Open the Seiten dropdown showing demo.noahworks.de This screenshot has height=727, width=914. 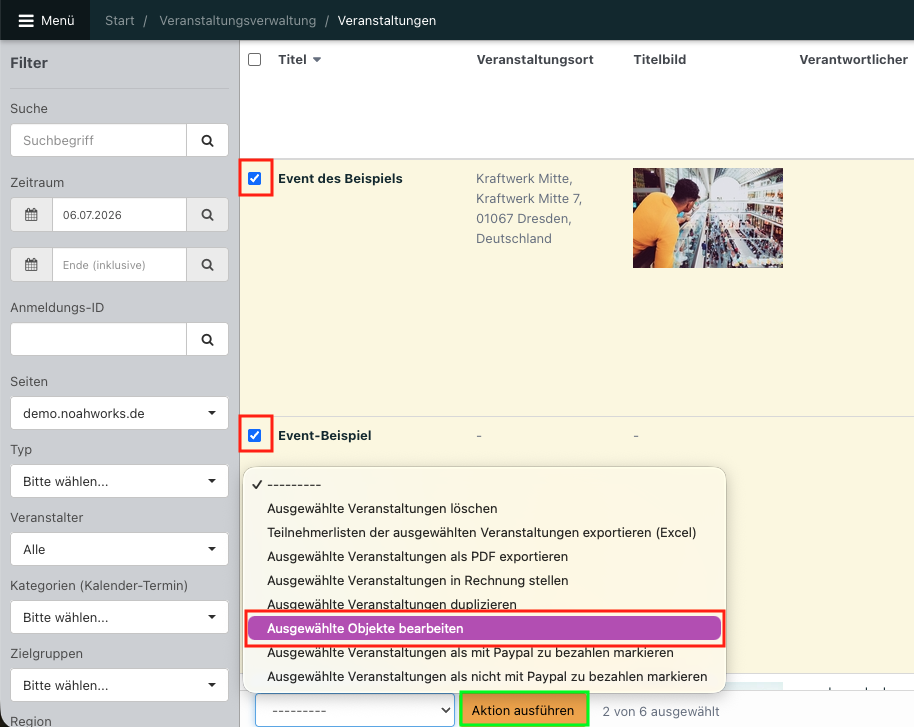pyautogui.click(x=119, y=413)
